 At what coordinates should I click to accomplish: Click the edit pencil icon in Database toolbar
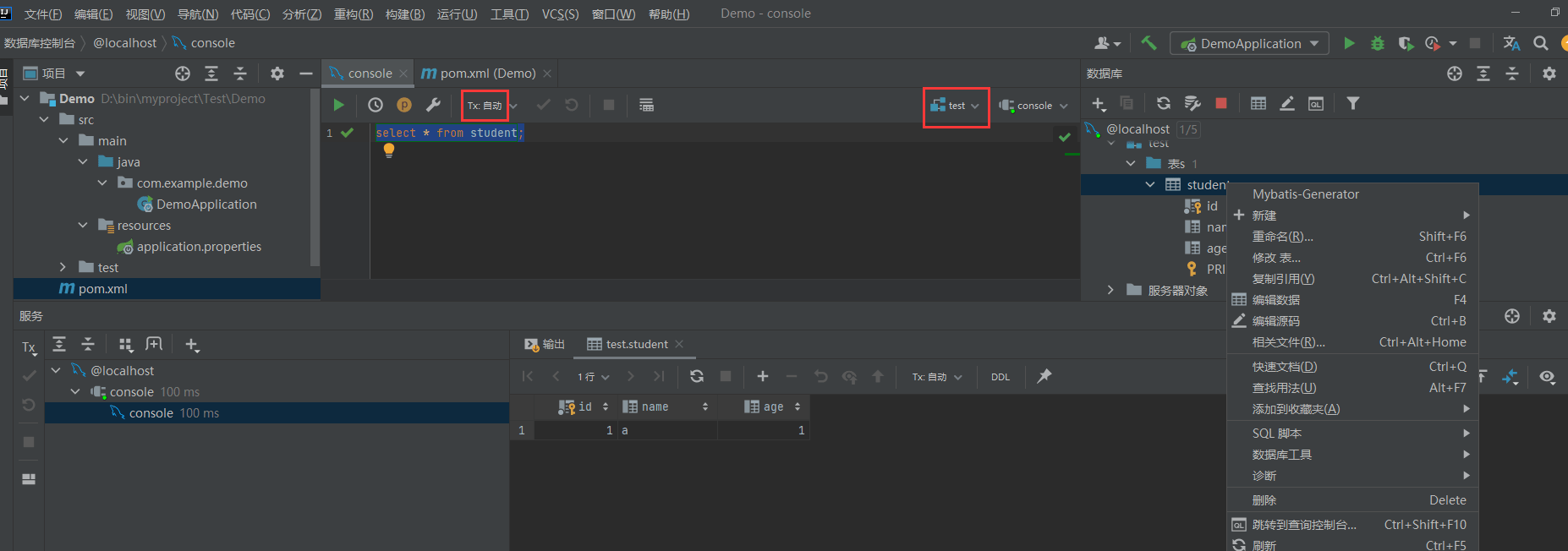point(1287,103)
